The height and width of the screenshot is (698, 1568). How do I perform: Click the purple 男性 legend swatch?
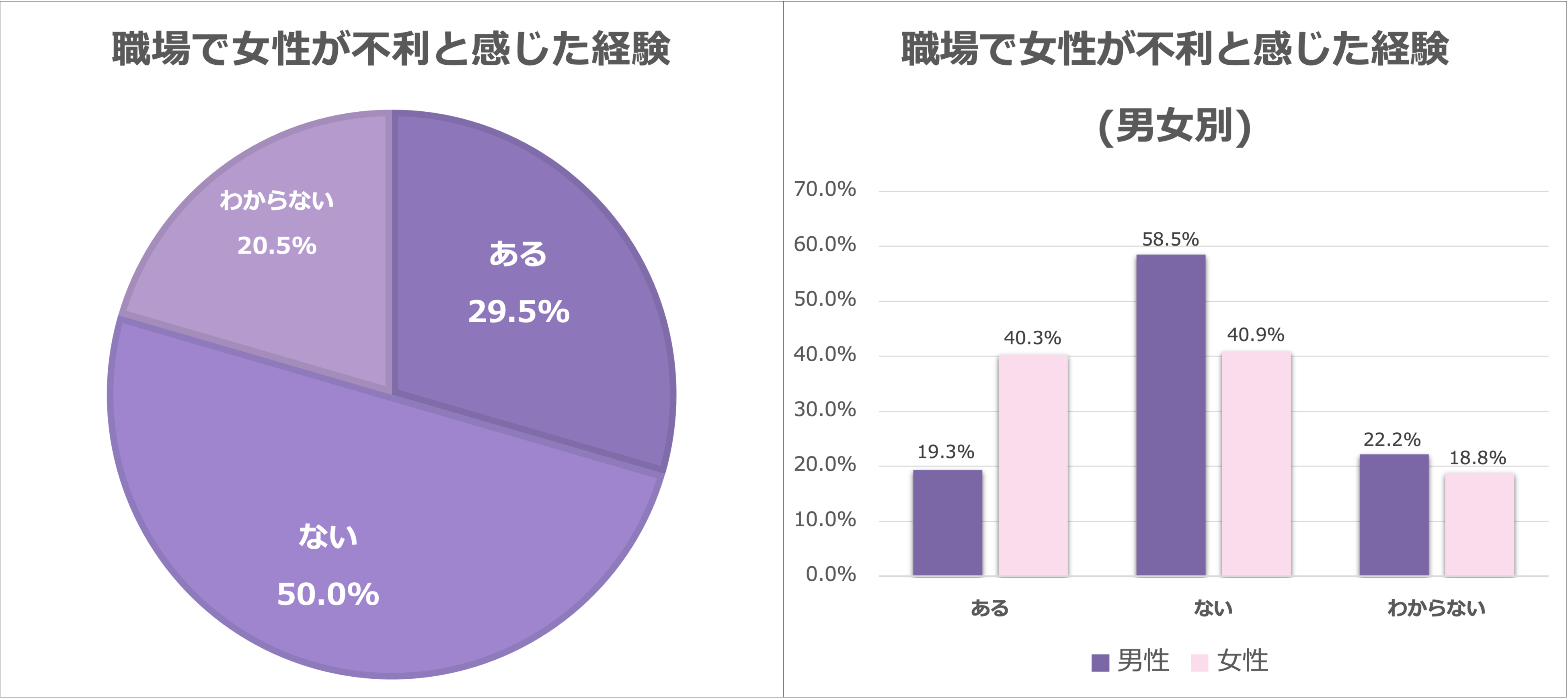(x=1100, y=663)
